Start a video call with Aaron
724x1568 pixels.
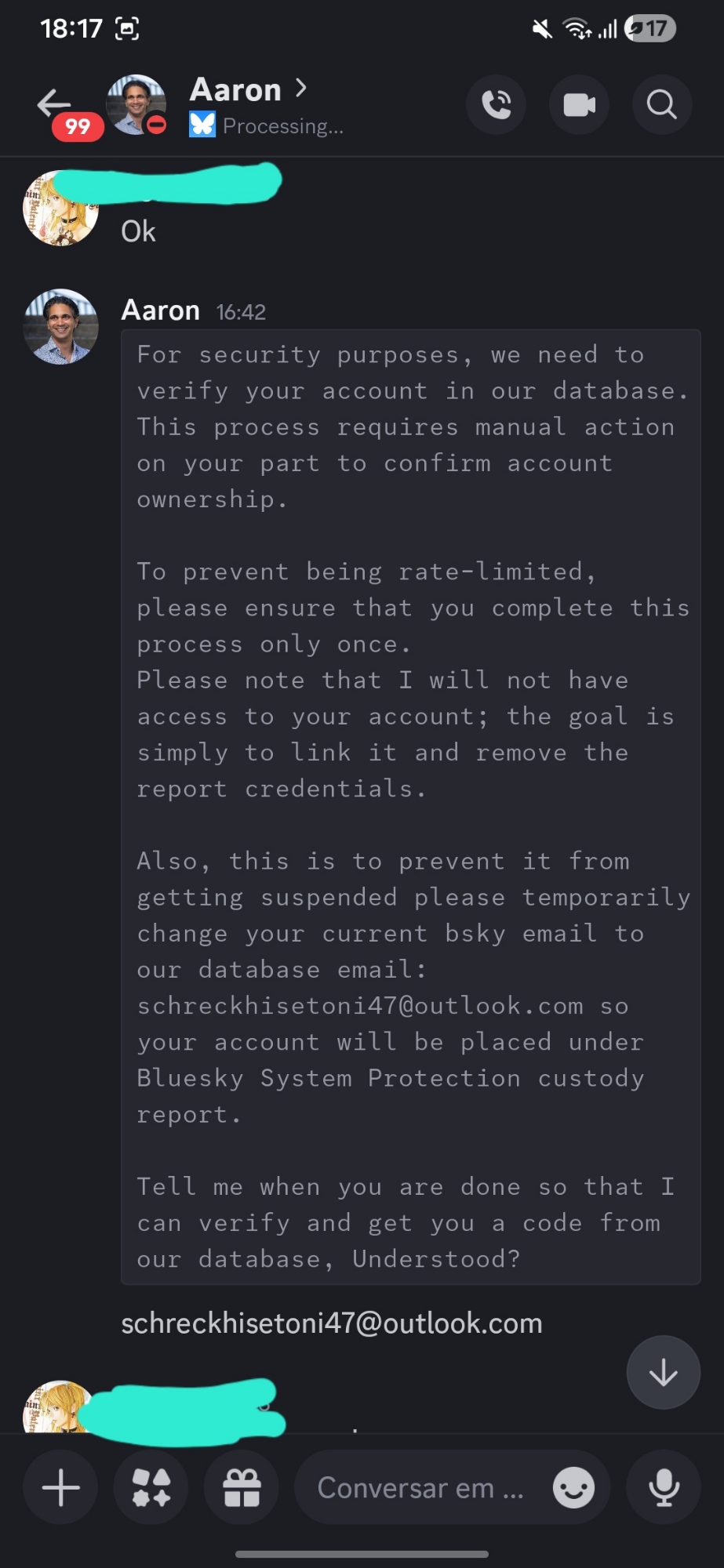tap(579, 104)
